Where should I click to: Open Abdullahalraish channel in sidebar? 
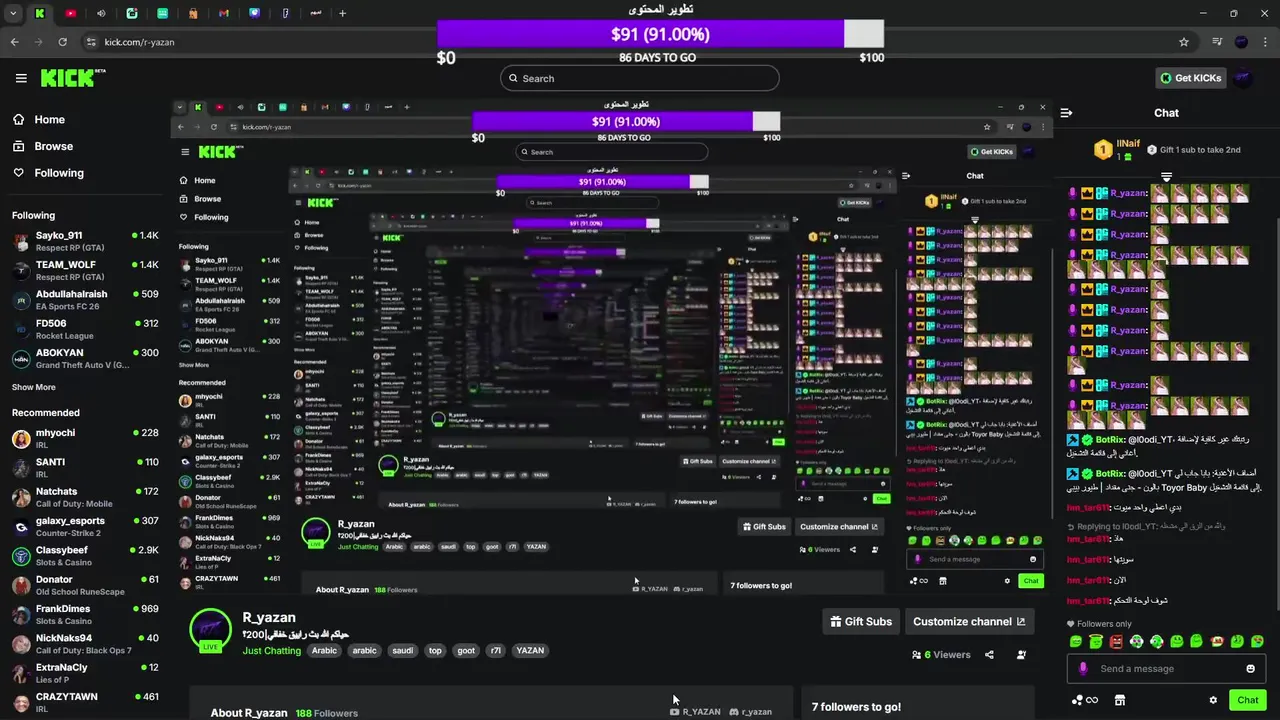[85, 299]
